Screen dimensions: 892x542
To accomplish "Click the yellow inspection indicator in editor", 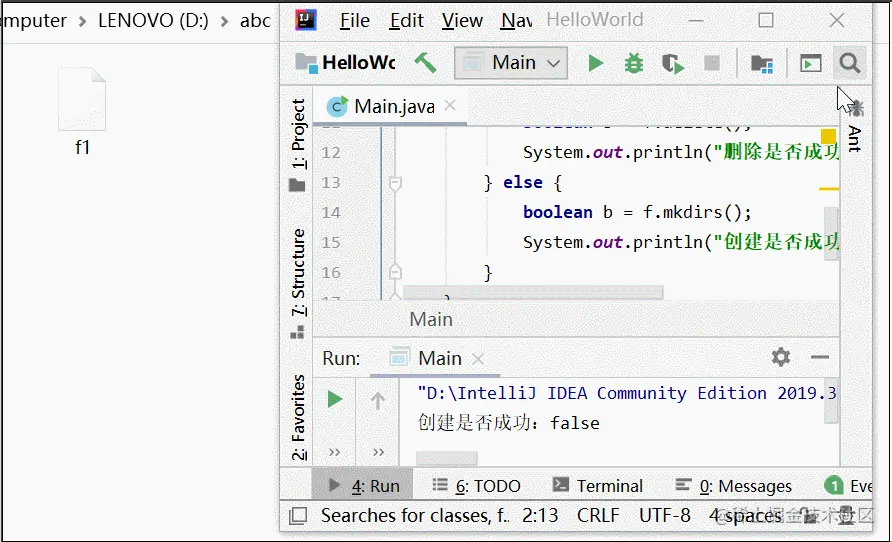I will pos(828,136).
